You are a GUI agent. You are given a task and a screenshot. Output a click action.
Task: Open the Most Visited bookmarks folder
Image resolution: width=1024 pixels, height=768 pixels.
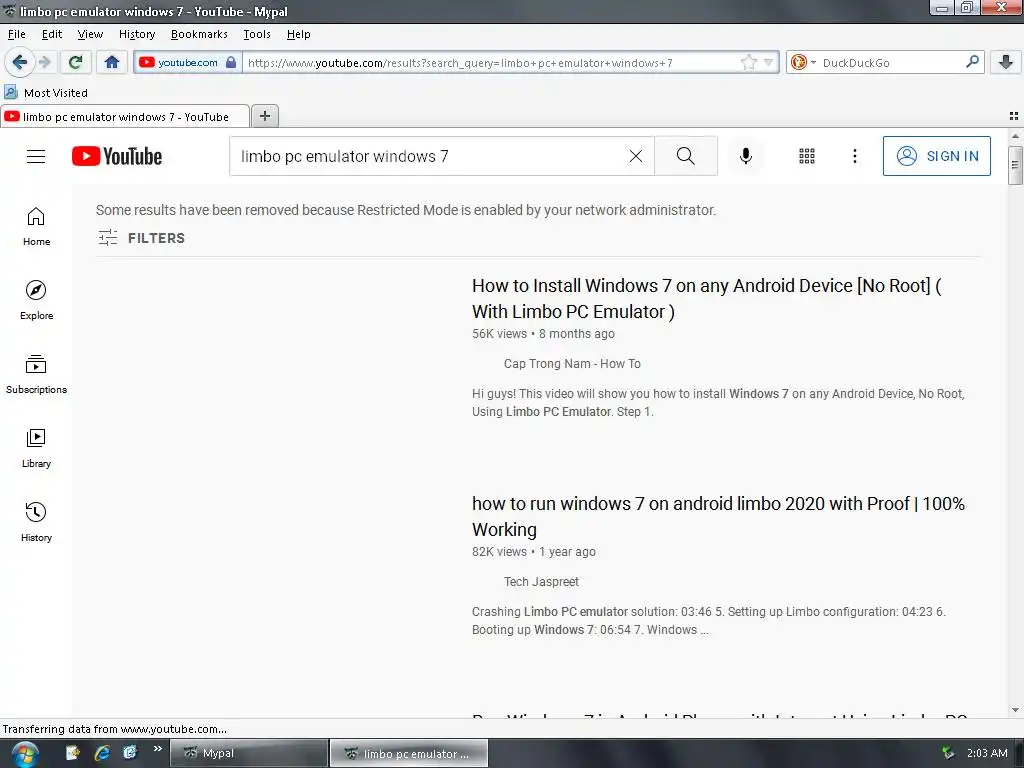[46, 93]
